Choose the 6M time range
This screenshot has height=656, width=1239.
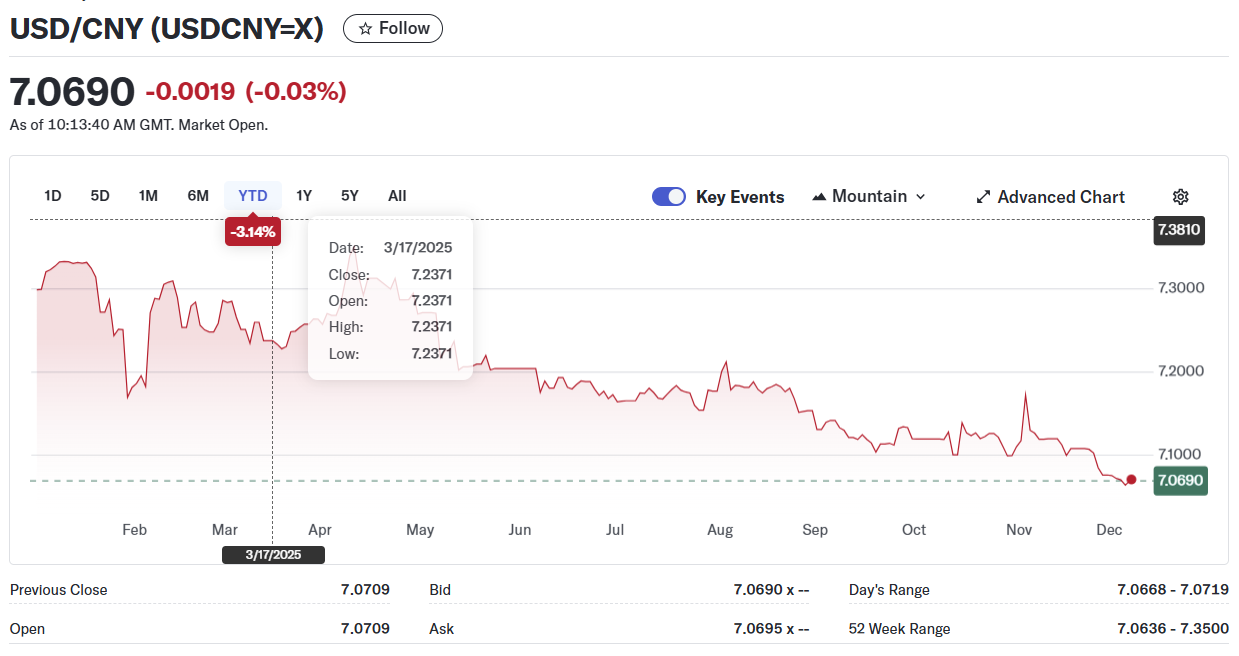(x=198, y=196)
